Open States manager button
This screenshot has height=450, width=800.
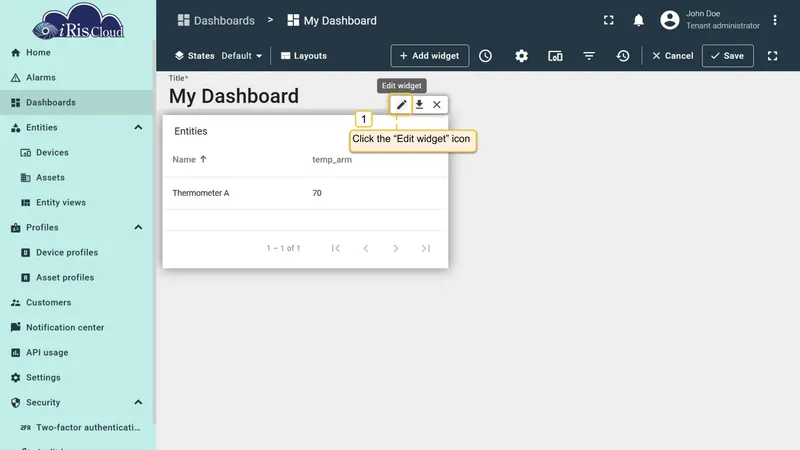(x=194, y=56)
